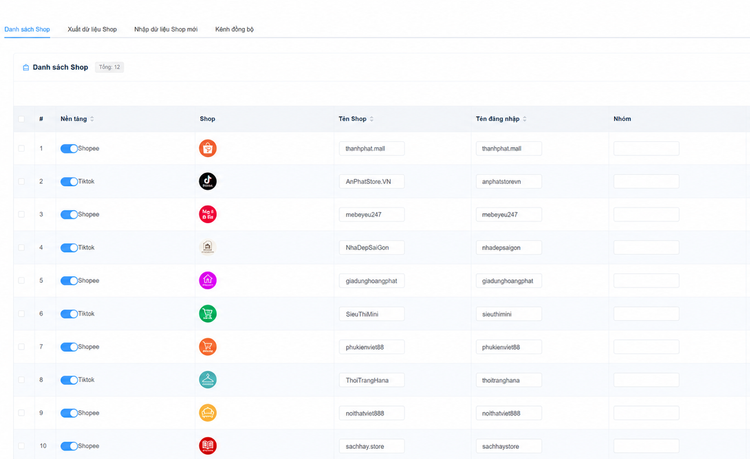The height and width of the screenshot is (459, 750).
Task: Click the SieuThiMini green cart logo
Action: pyautogui.click(x=208, y=314)
